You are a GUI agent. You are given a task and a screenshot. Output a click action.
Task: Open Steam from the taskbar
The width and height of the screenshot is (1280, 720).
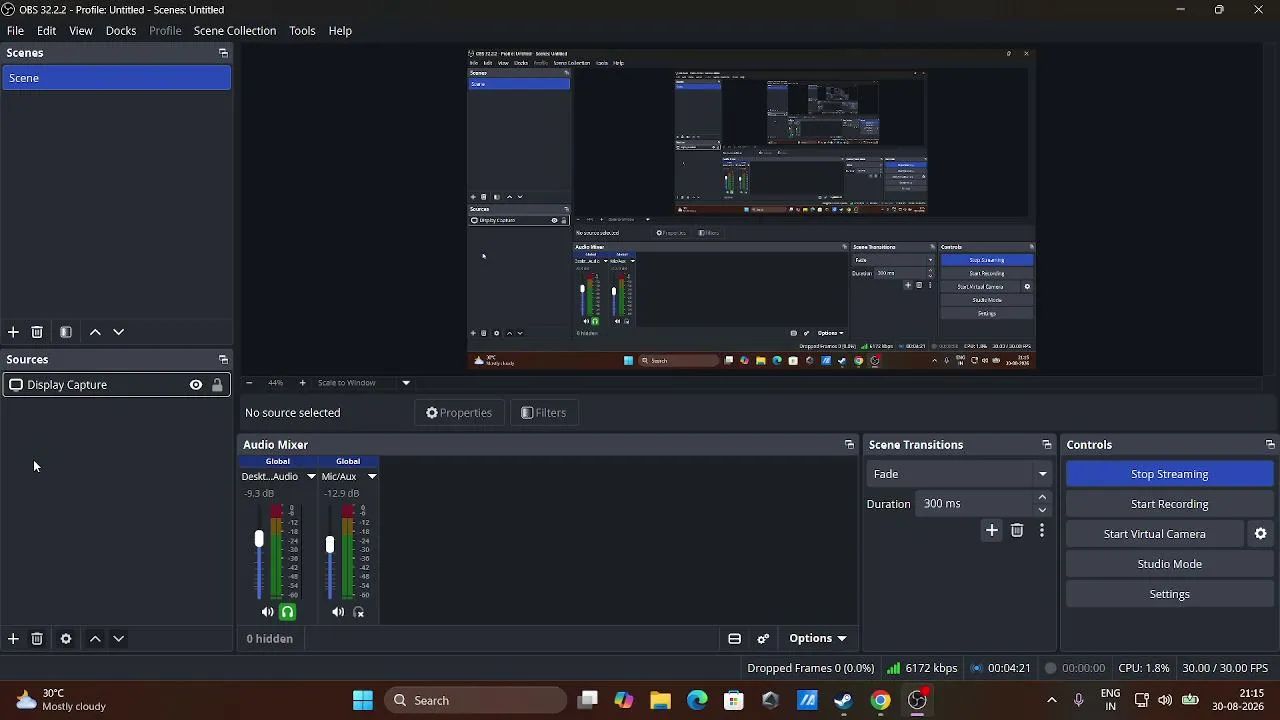(x=844, y=701)
